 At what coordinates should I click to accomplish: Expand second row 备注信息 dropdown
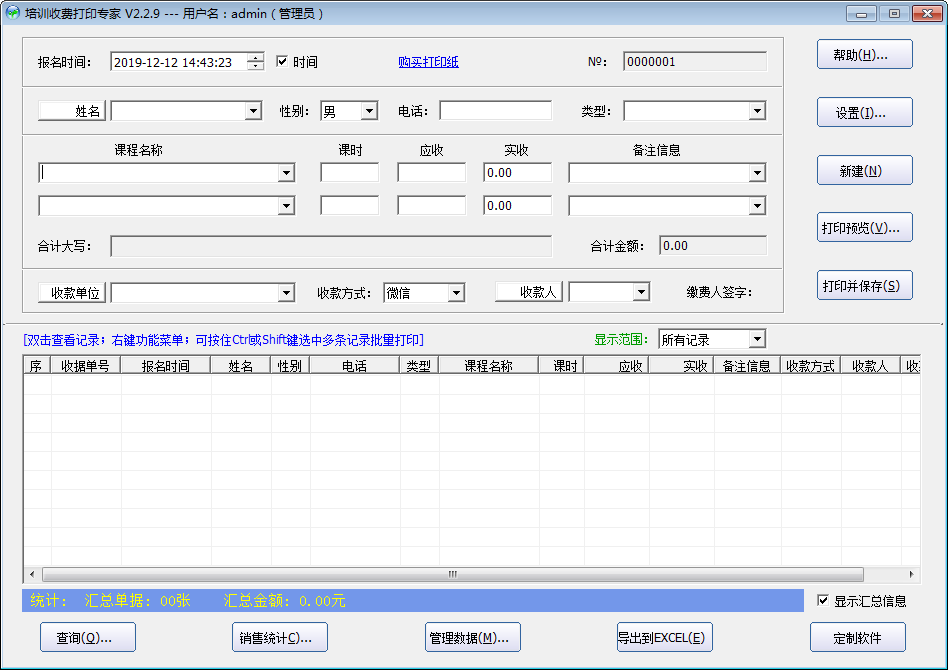click(757, 206)
